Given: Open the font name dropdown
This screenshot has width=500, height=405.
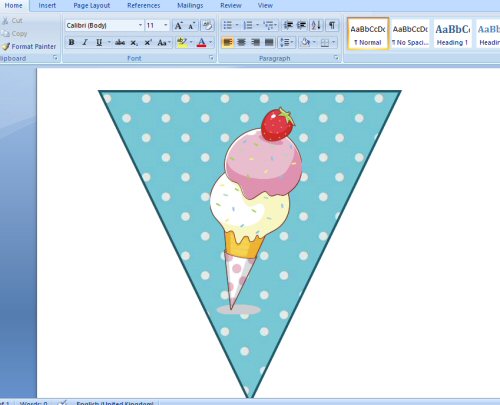Looking at the screenshot, I should tap(140, 25).
